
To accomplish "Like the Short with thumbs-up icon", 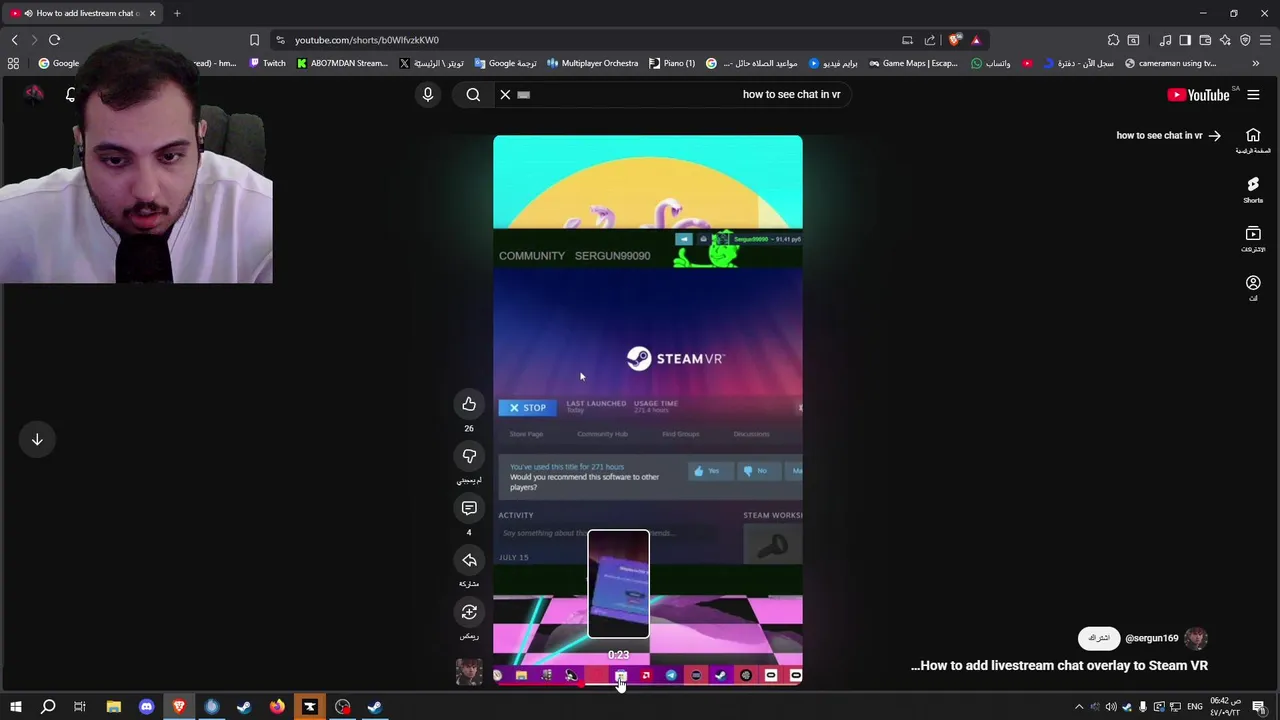I will [x=469, y=404].
